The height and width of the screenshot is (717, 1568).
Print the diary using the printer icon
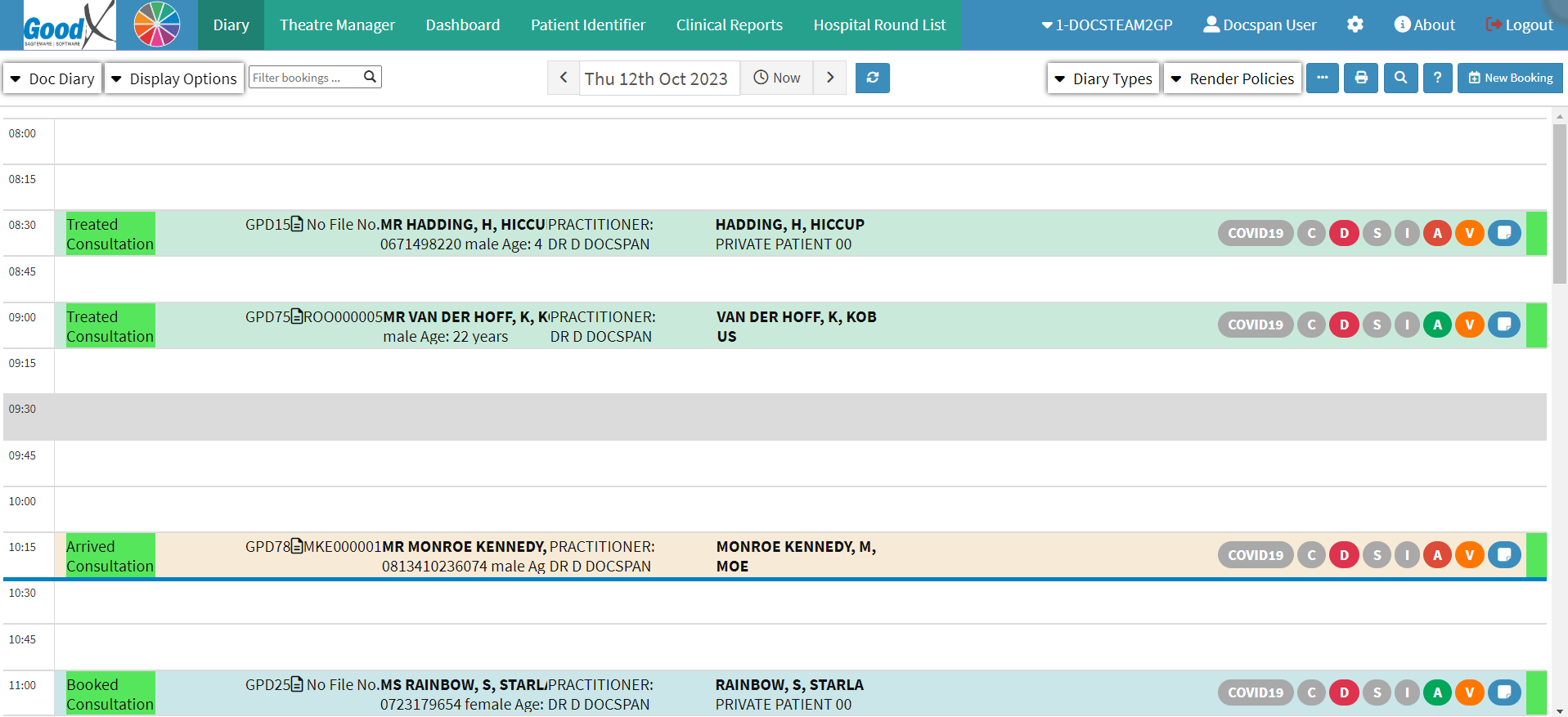(x=1361, y=78)
